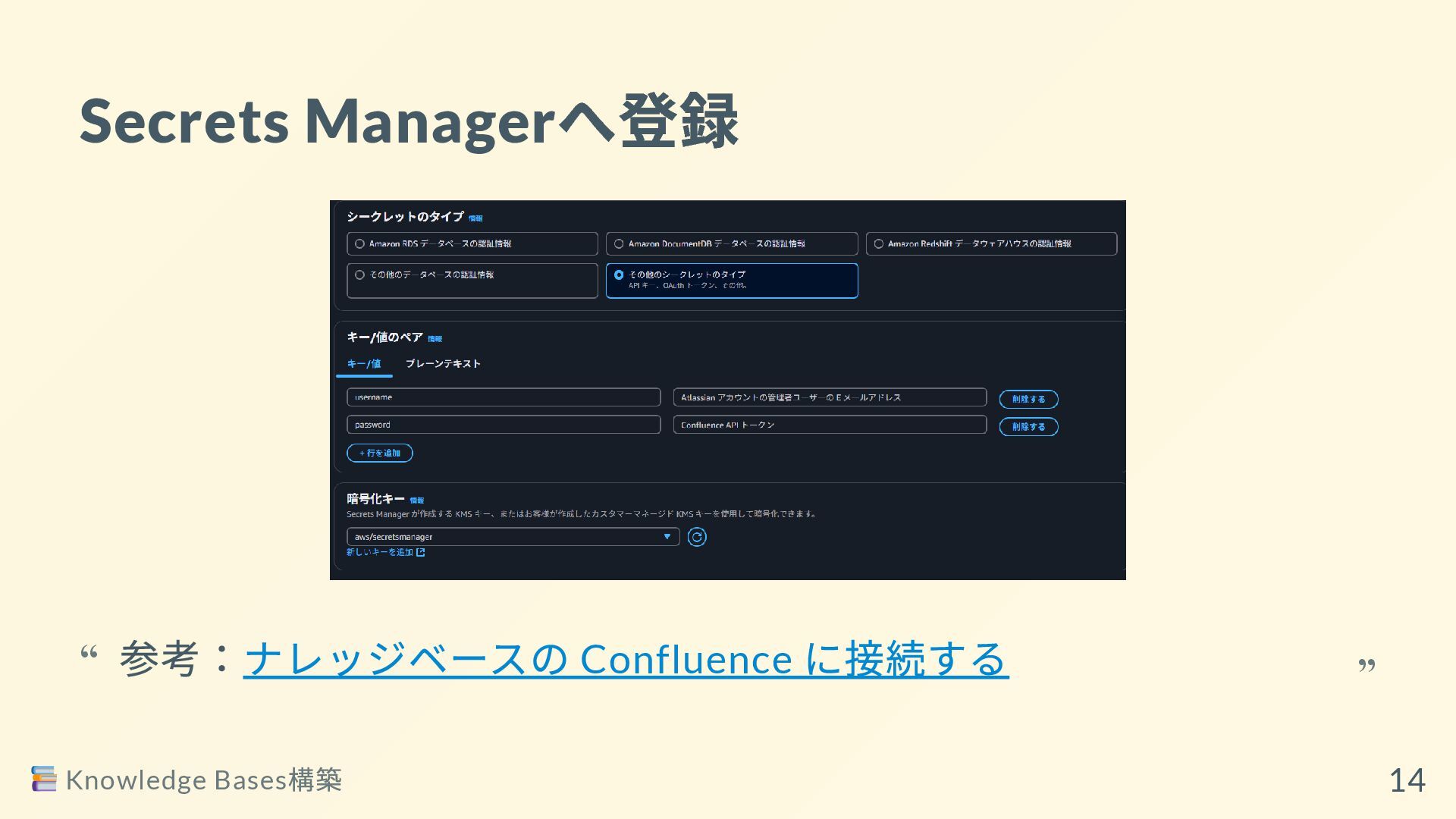Click the username key input field

pyautogui.click(x=504, y=397)
